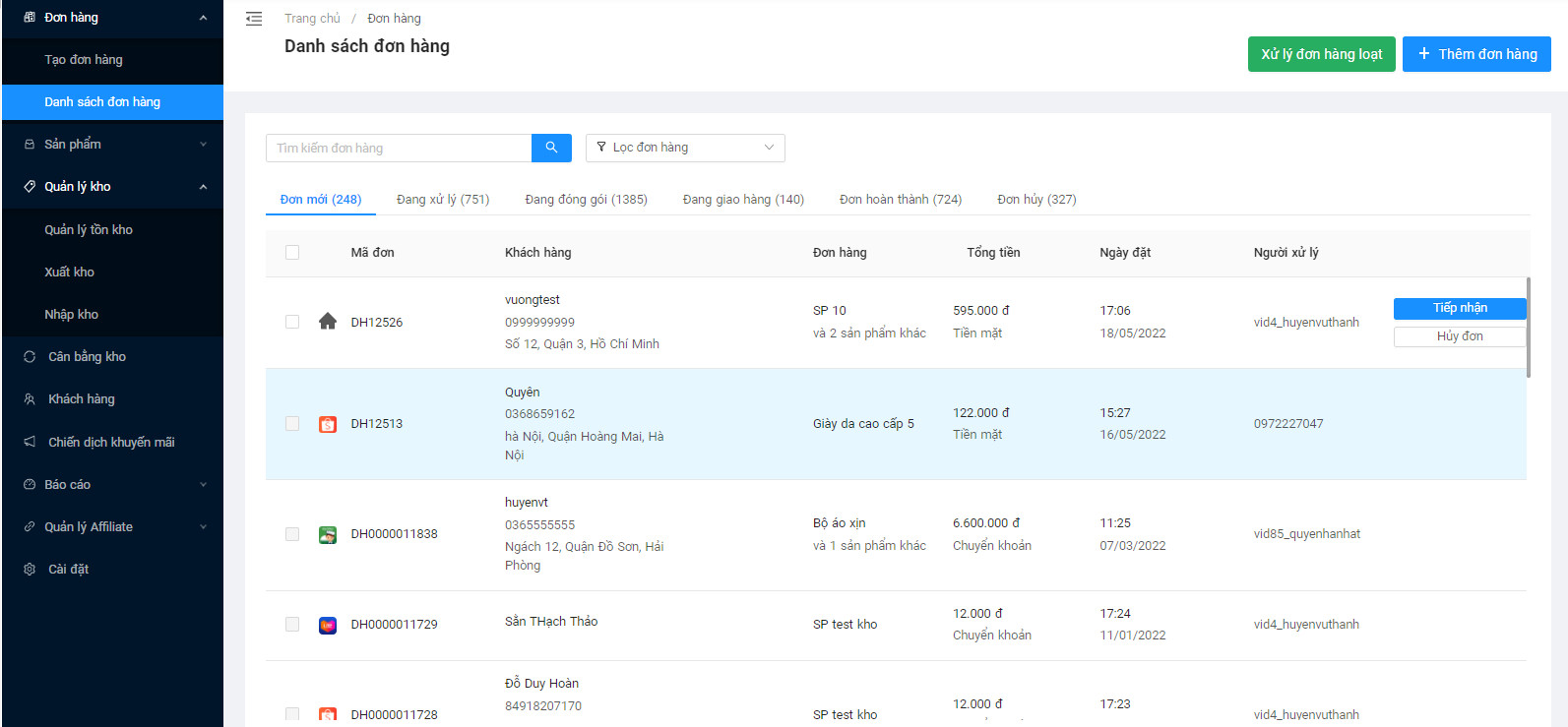Click the Ngày đặt column header
The height and width of the screenshot is (727, 1568).
point(1125,253)
